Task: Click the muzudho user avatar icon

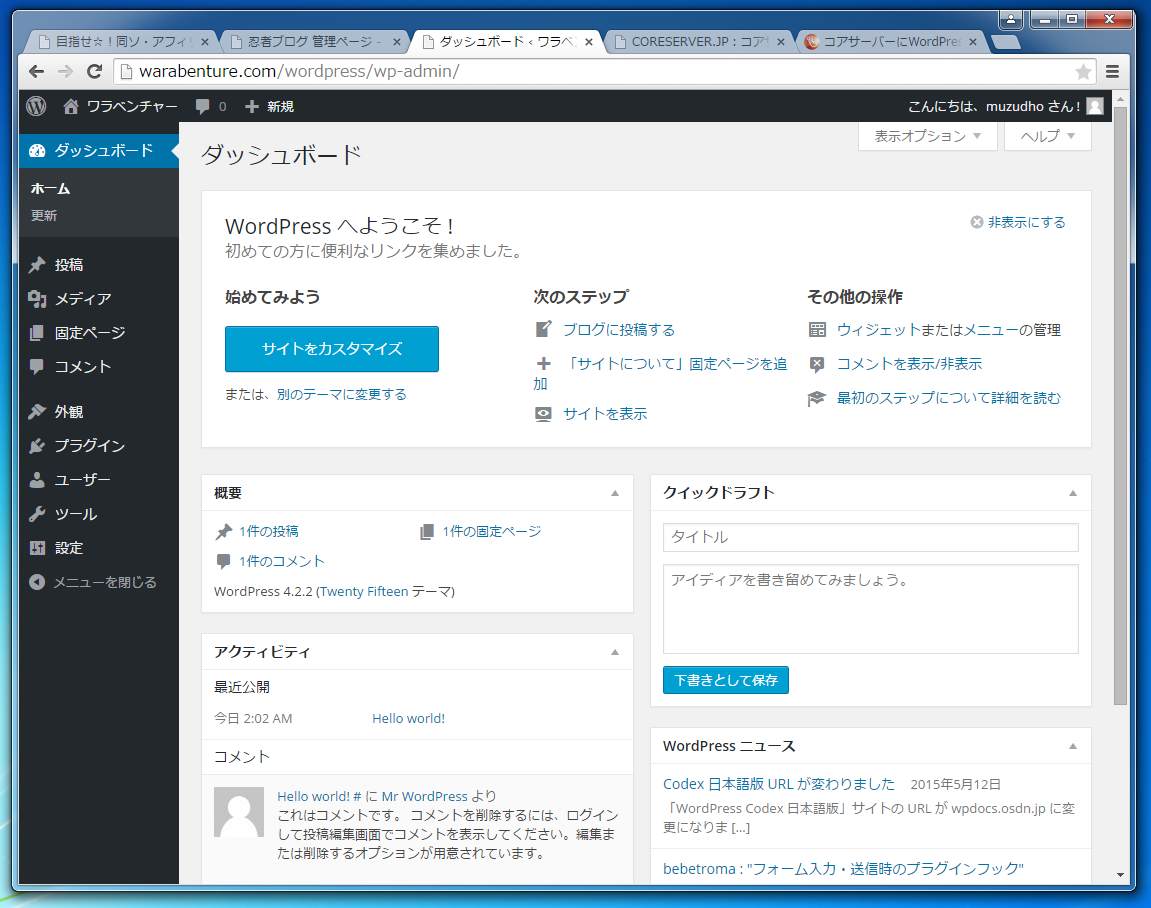Action: [1095, 106]
